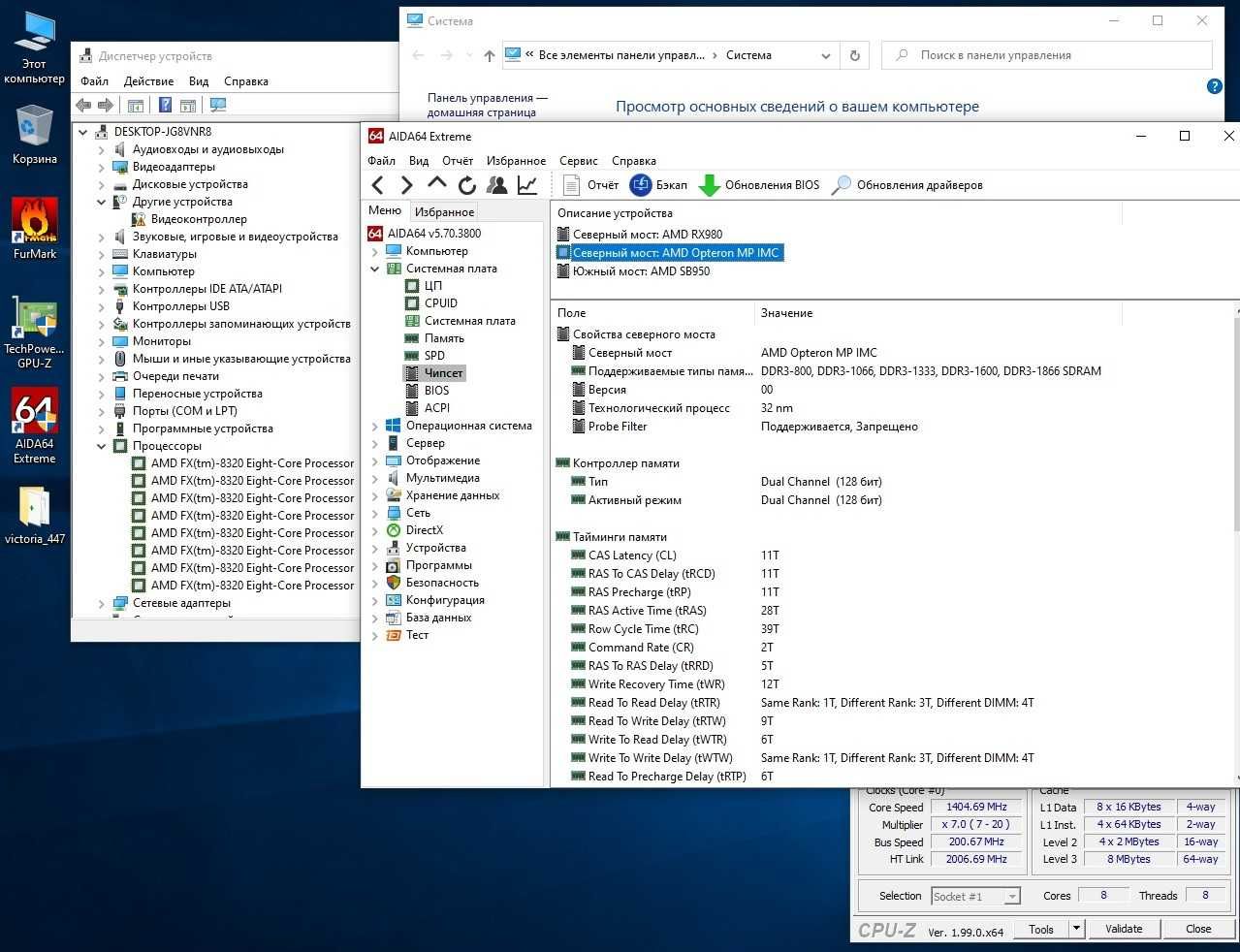Click forward arrow in Device Manager toolbar
The width and height of the screenshot is (1240, 952).
click(x=106, y=105)
